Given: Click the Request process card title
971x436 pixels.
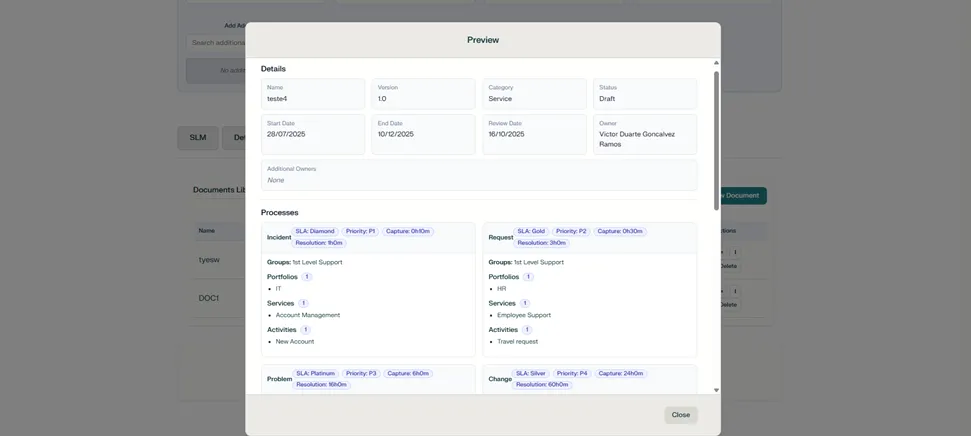Looking at the screenshot, I should [500, 237].
